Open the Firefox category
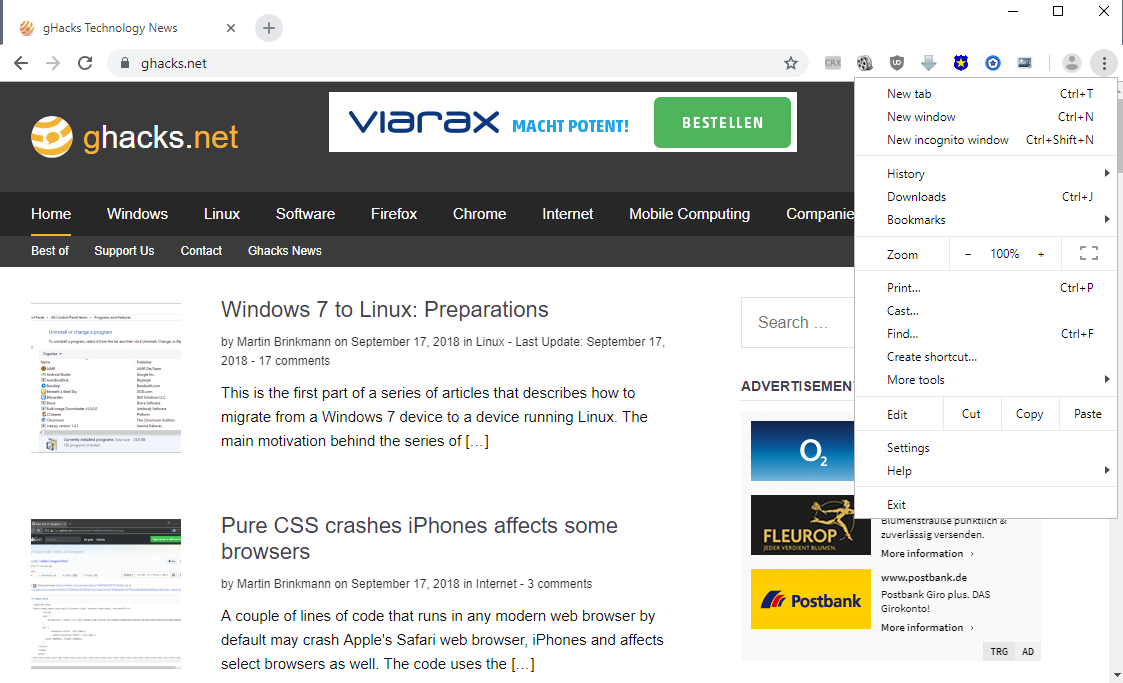This screenshot has height=683, width=1123. (394, 214)
